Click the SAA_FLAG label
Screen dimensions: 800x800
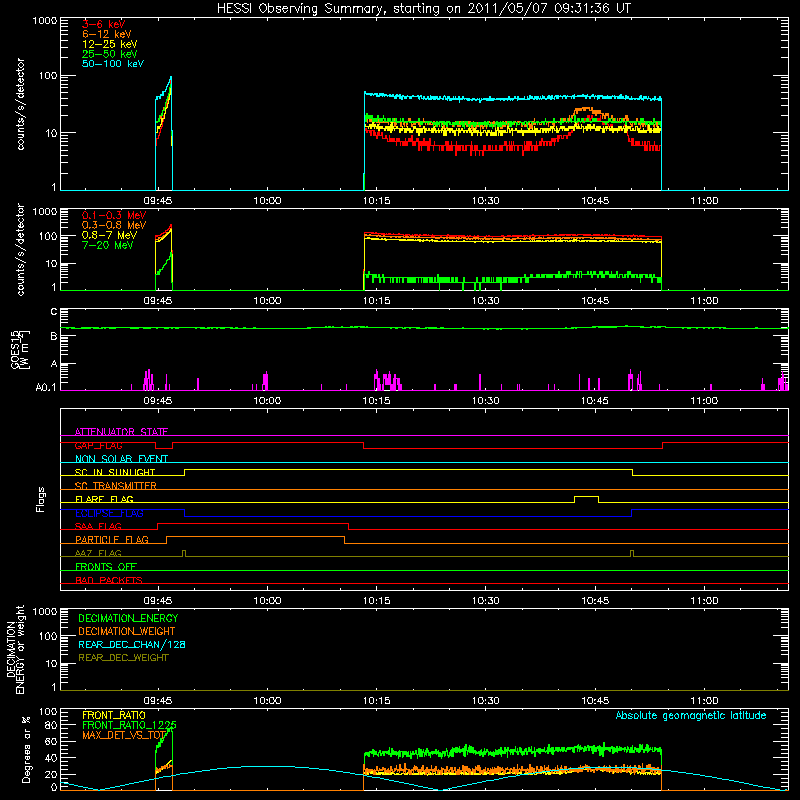click(98, 526)
